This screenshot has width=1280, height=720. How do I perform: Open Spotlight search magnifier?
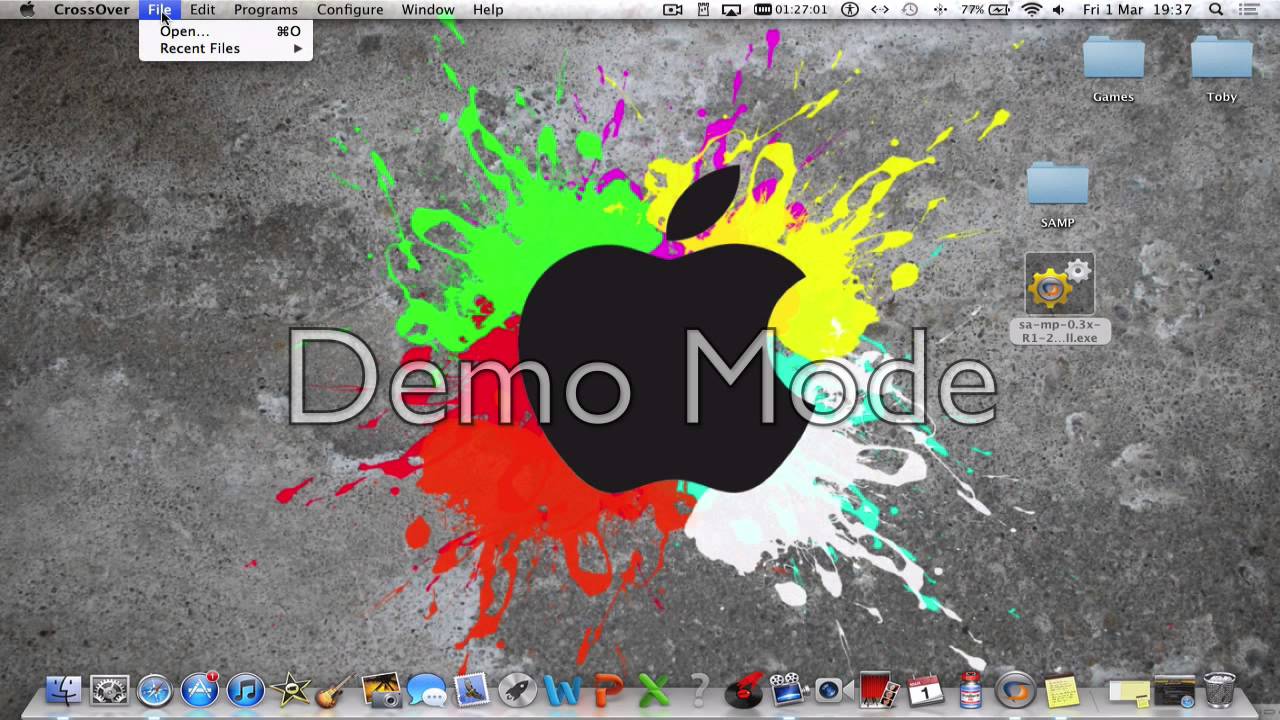pos(1216,9)
